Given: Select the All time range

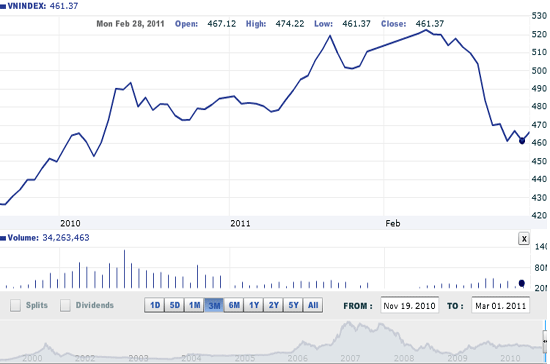Looking at the screenshot, I should [313, 305].
